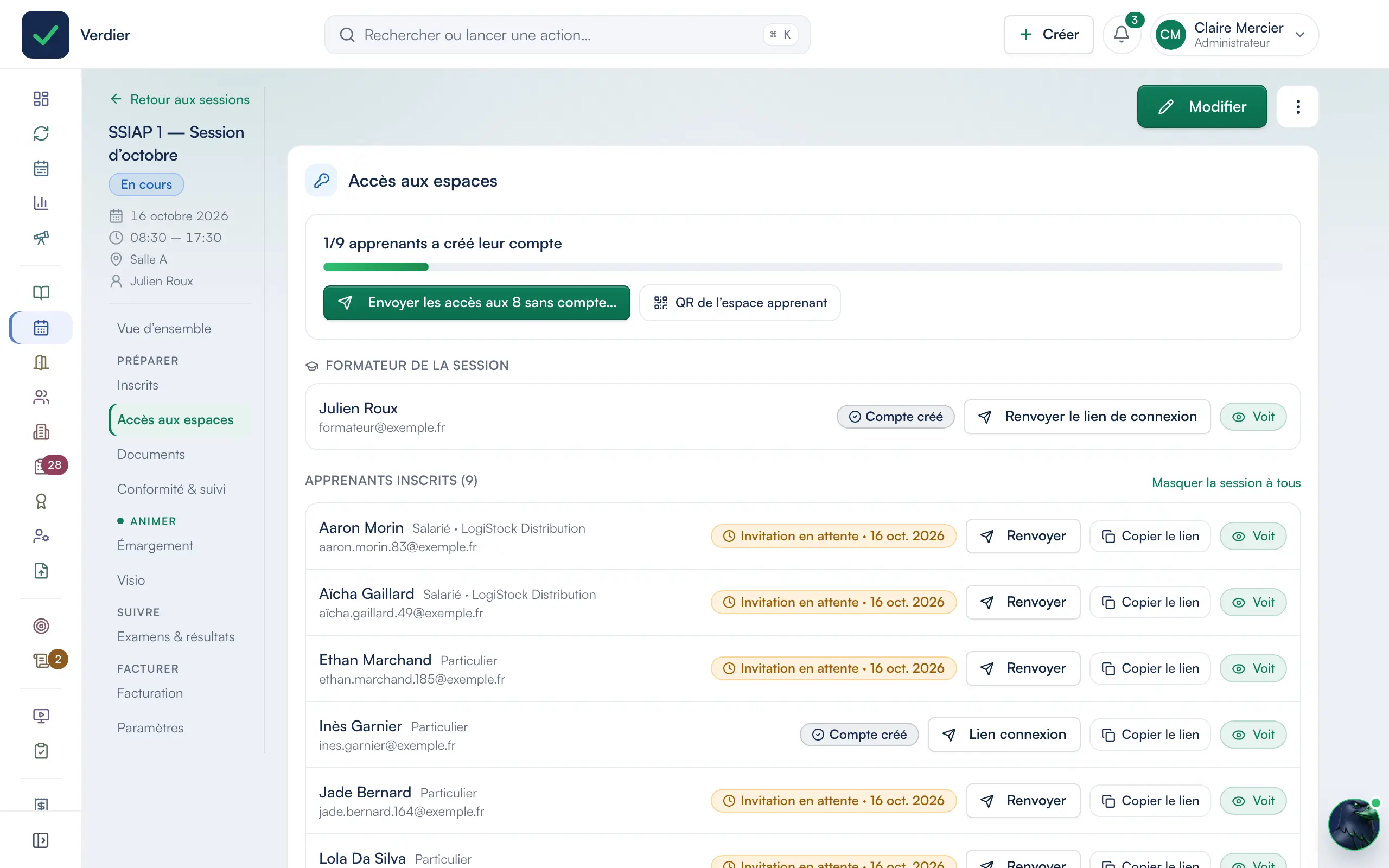Viewport: 1389px width, 868px height.
Task: Toggle Voit visibility for Julien Roux
Action: [x=1253, y=417]
